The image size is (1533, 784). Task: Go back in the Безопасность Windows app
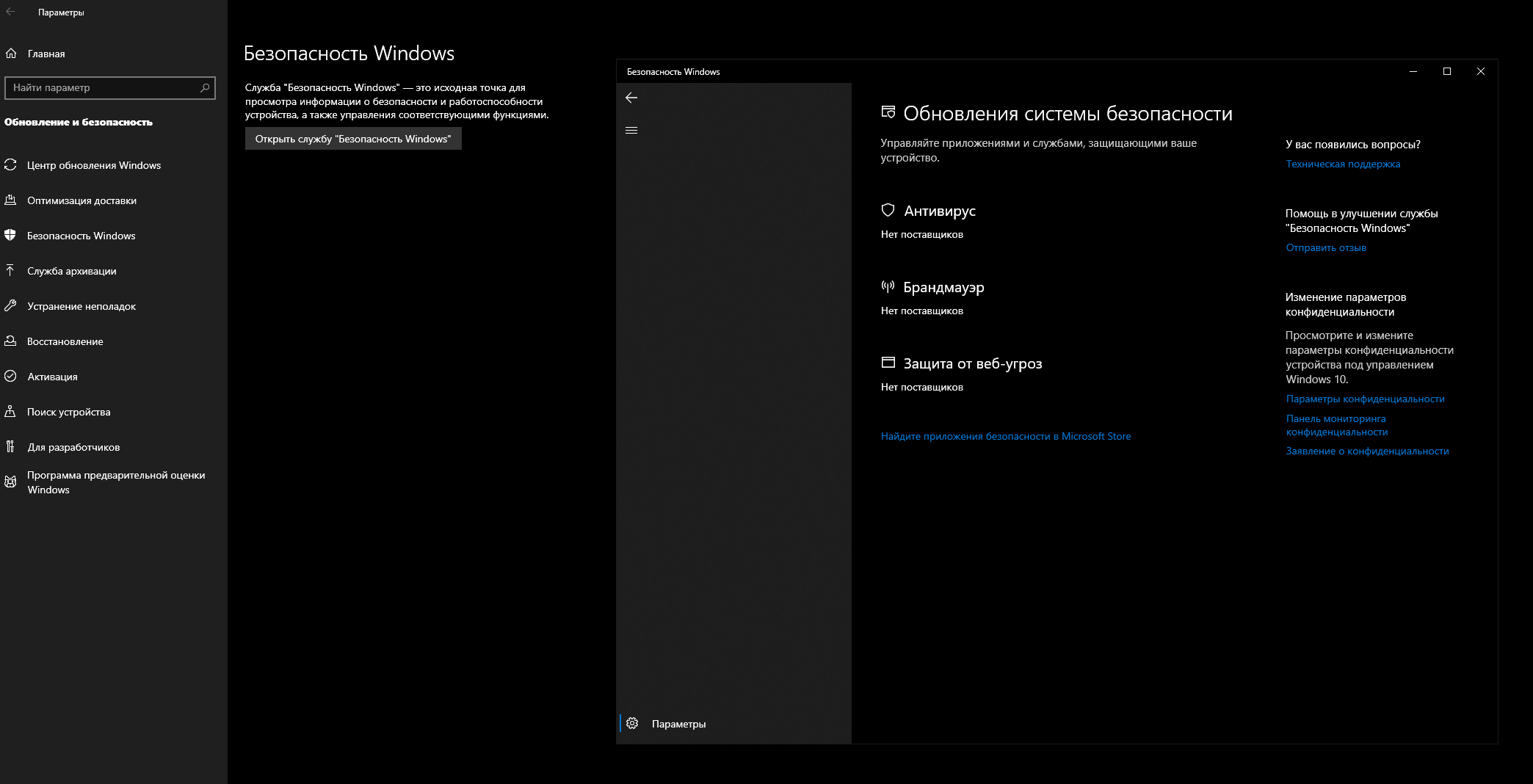tap(631, 98)
